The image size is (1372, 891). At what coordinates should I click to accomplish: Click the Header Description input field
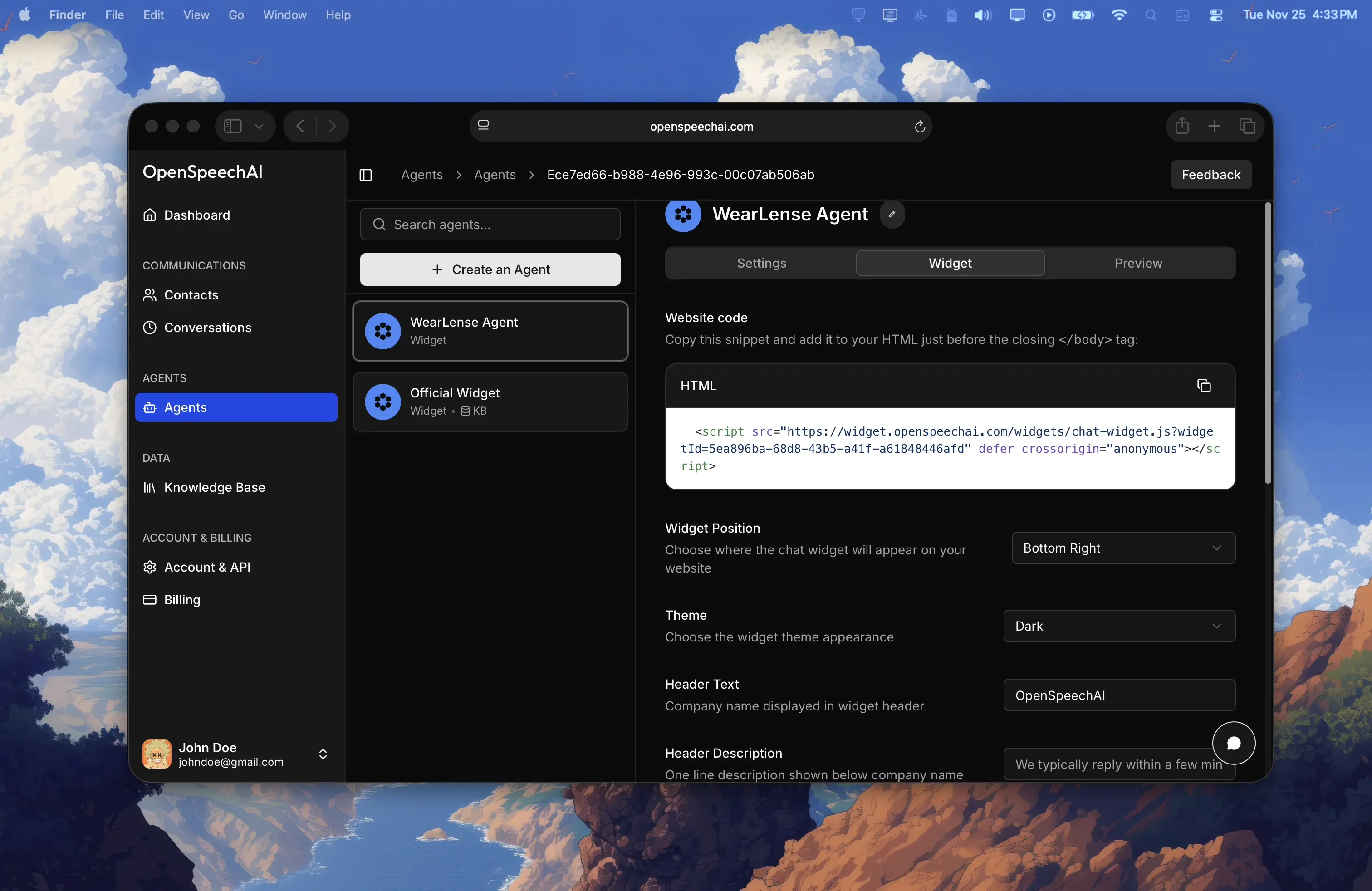click(1119, 764)
